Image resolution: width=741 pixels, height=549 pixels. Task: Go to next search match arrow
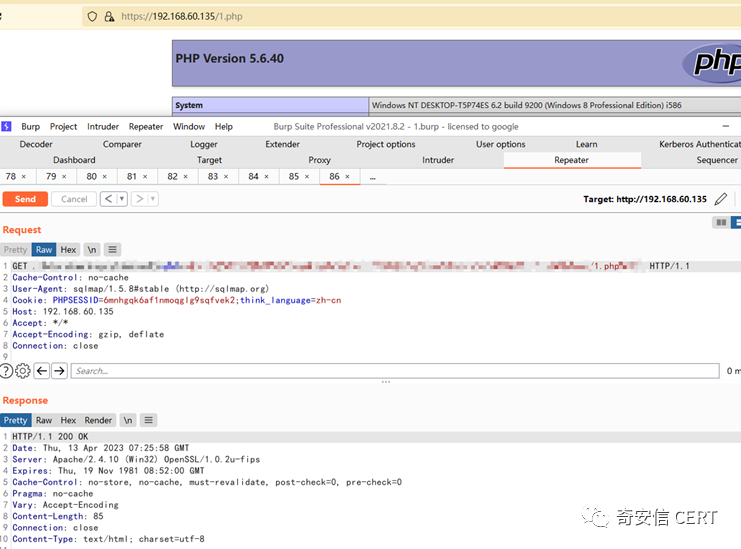click(x=59, y=371)
